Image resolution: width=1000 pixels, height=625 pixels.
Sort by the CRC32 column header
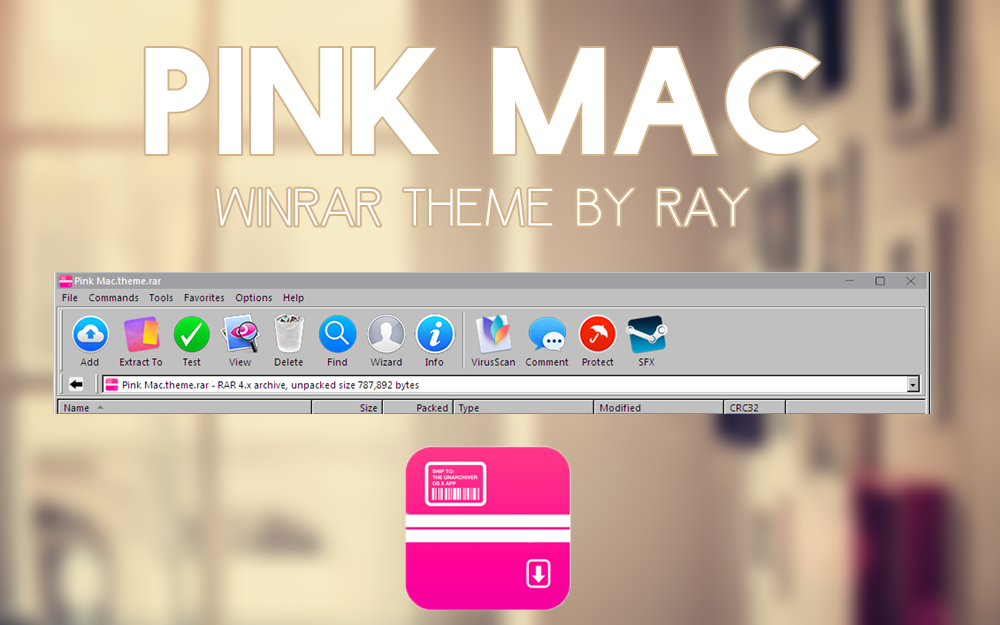pyautogui.click(x=754, y=408)
